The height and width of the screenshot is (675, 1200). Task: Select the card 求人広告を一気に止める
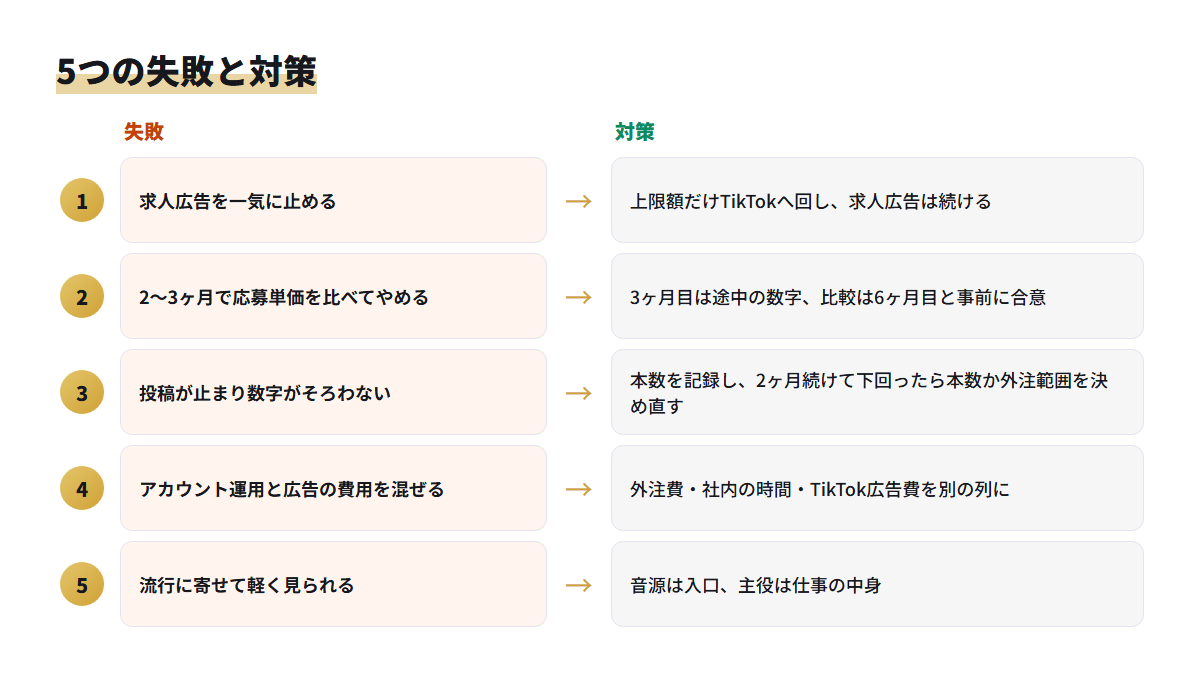333,200
